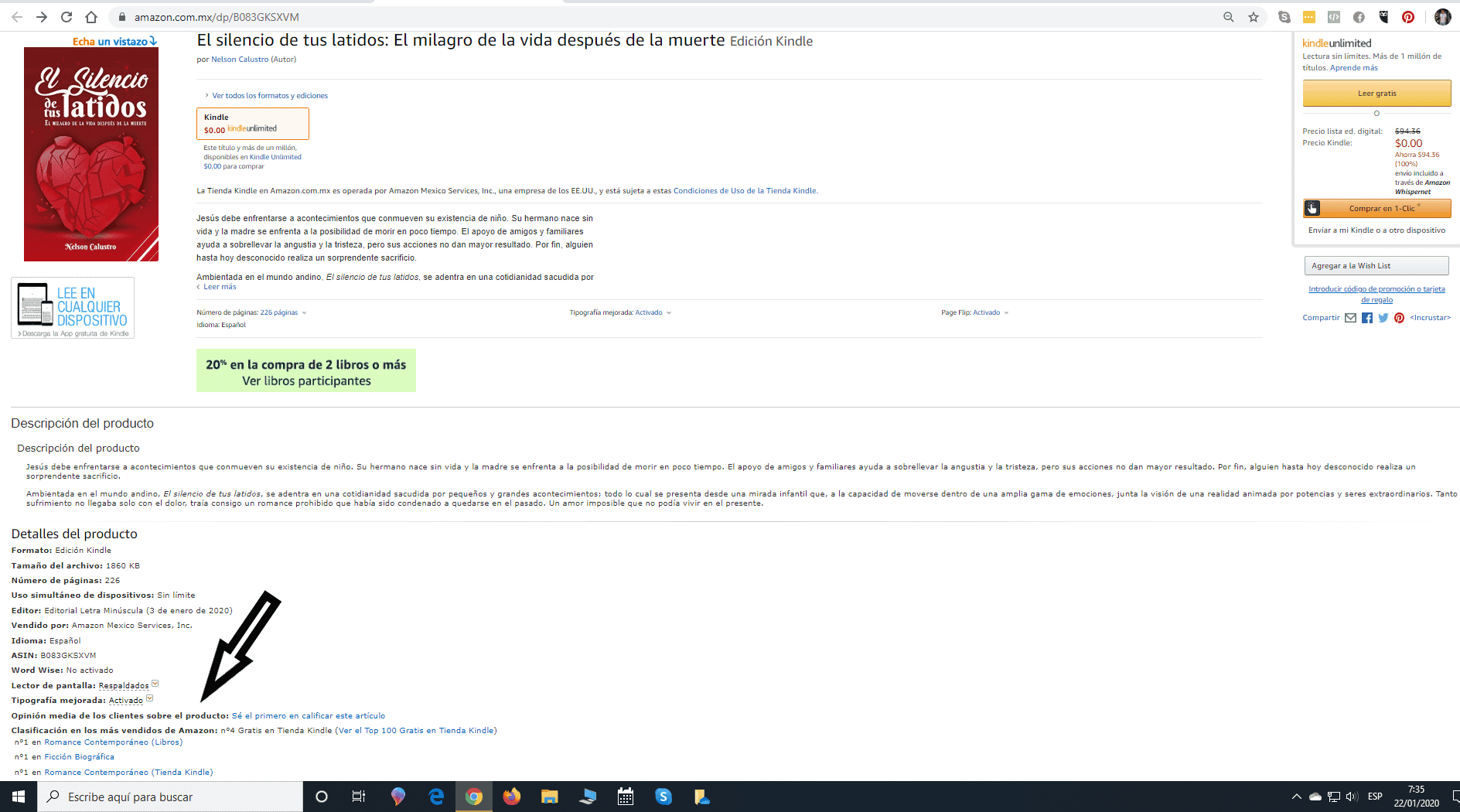Open Windows Start menu

tap(19, 797)
